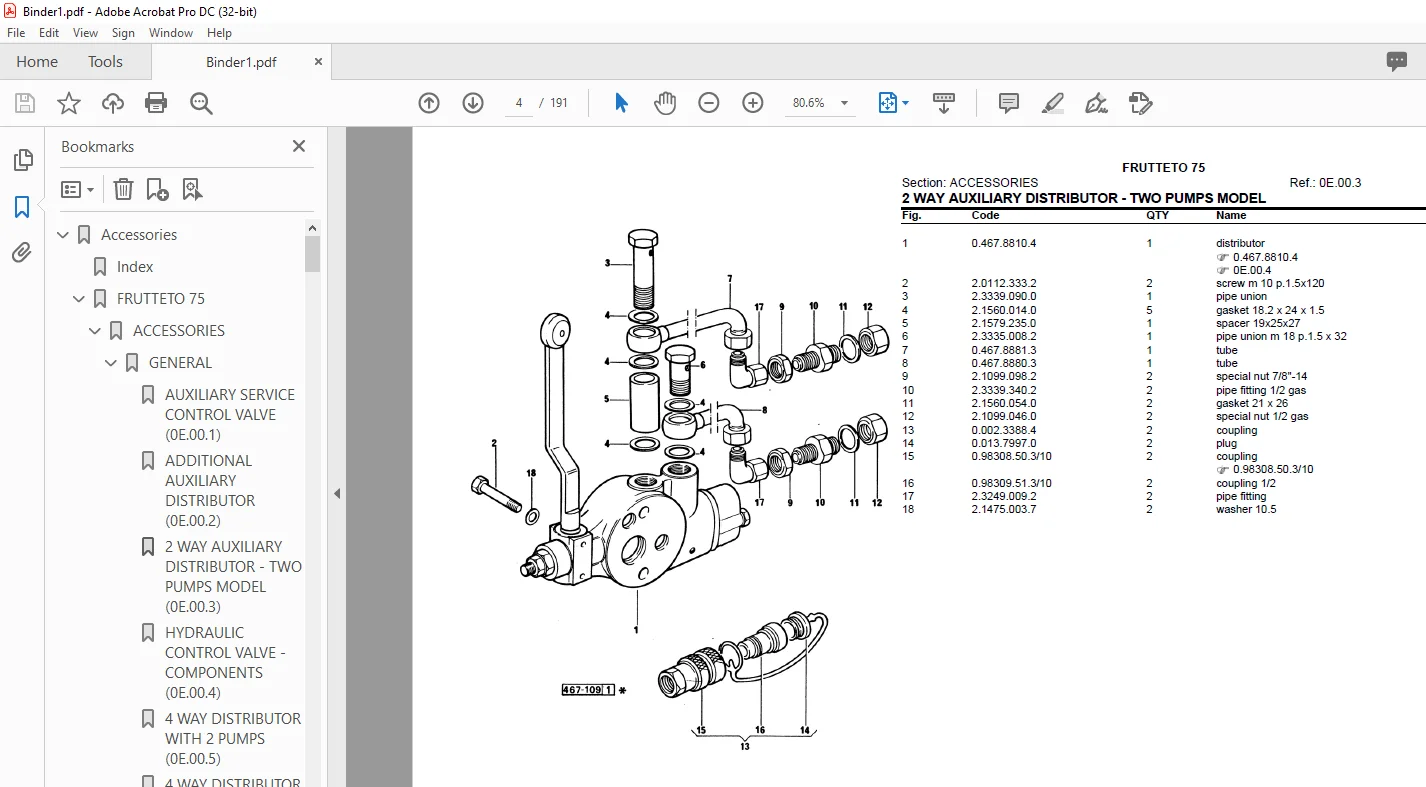The height and width of the screenshot is (787, 1426).
Task: Click the 'pipe union m 18 p.1.5 x 32' name
Action: (1281, 336)
